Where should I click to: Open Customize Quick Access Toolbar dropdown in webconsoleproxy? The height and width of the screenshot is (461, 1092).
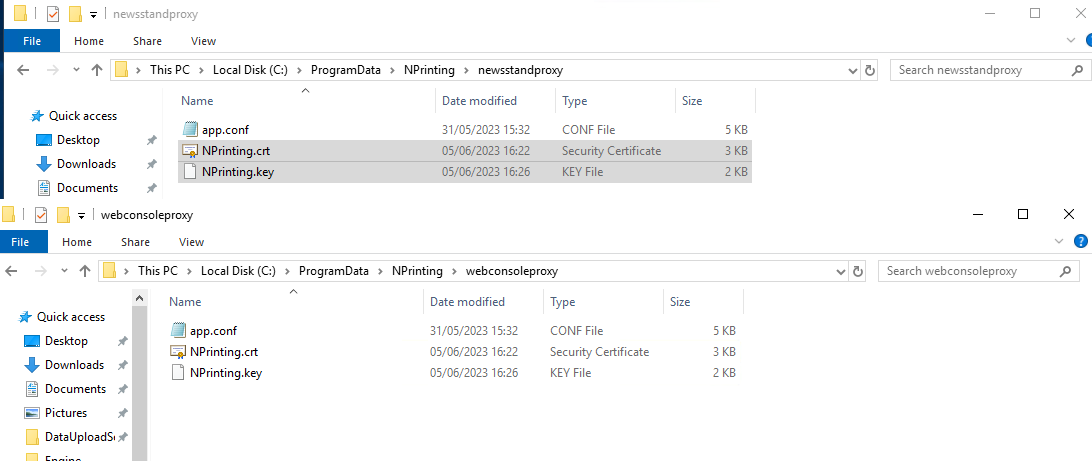(81, 216)
